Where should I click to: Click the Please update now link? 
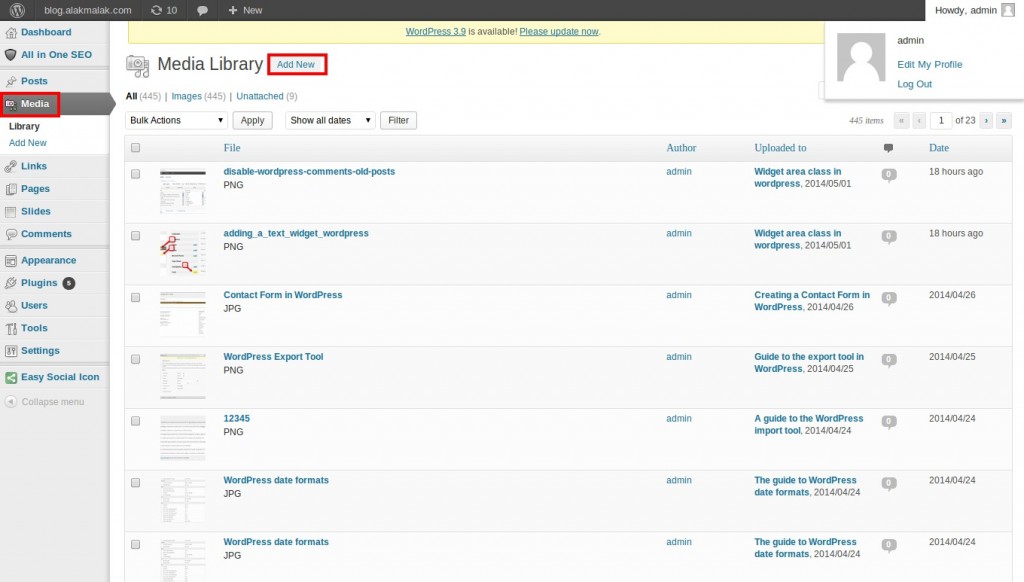(x=559, y=31)
